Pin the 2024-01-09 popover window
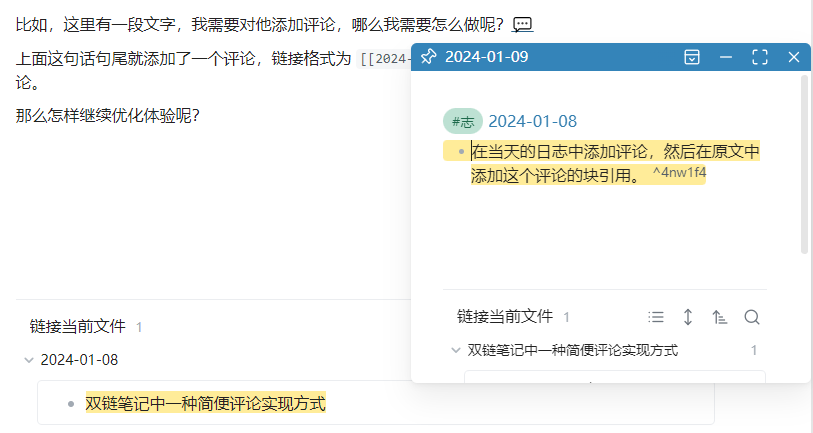 (429, 57)
